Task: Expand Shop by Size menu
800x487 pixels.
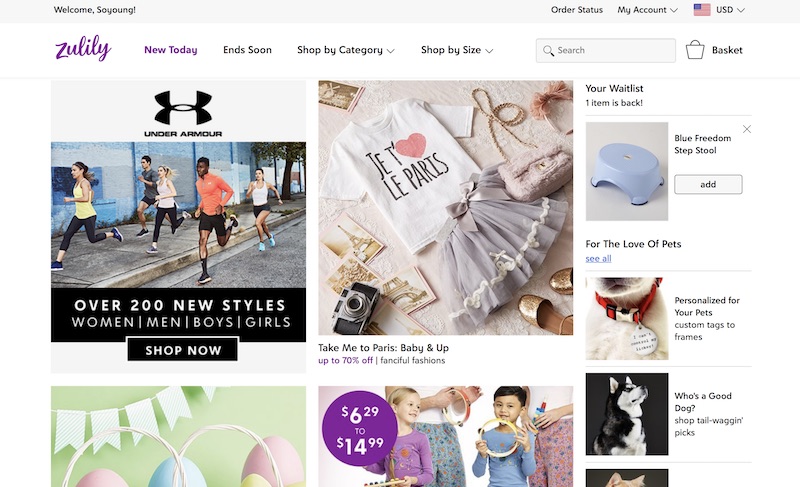Action: point(457,50)
